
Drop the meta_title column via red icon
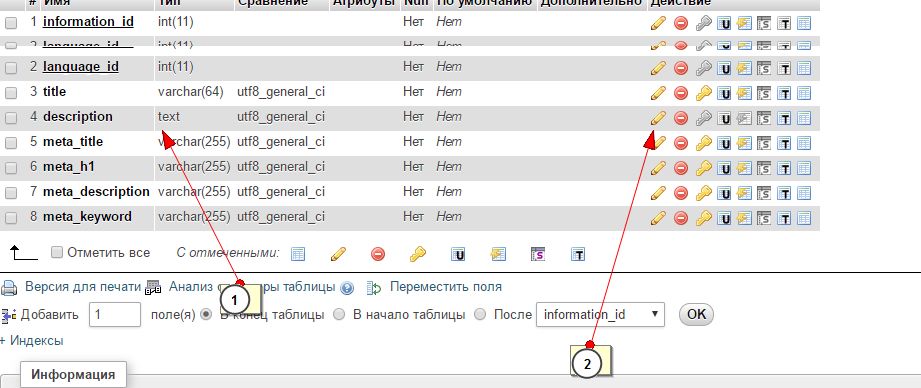click(x=681, y=143)
